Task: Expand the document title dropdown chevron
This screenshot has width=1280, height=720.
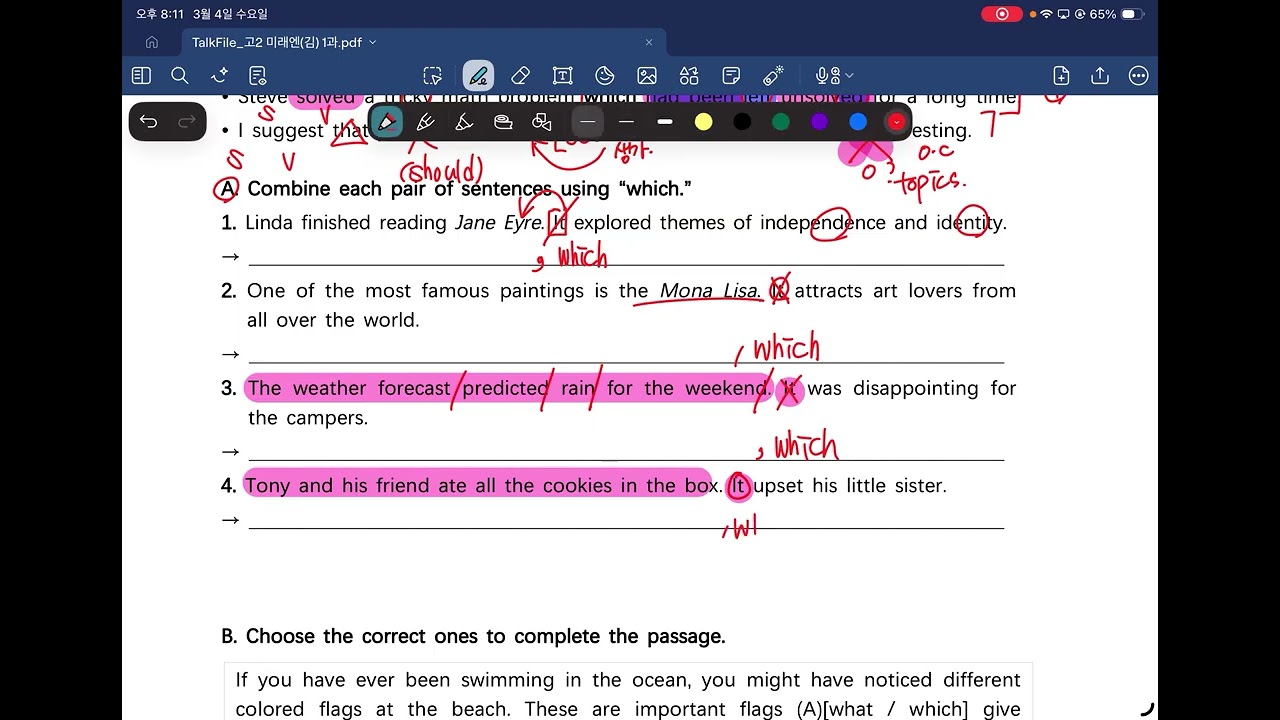Action: pos(373,42)
